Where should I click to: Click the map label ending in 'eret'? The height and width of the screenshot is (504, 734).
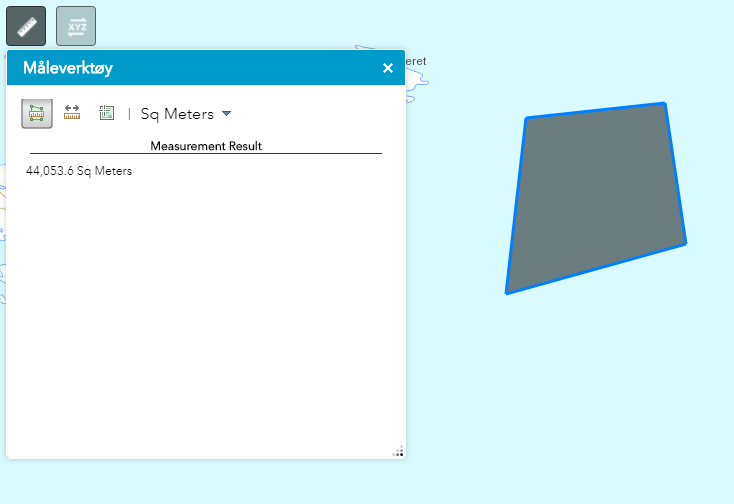pos(416,61)
